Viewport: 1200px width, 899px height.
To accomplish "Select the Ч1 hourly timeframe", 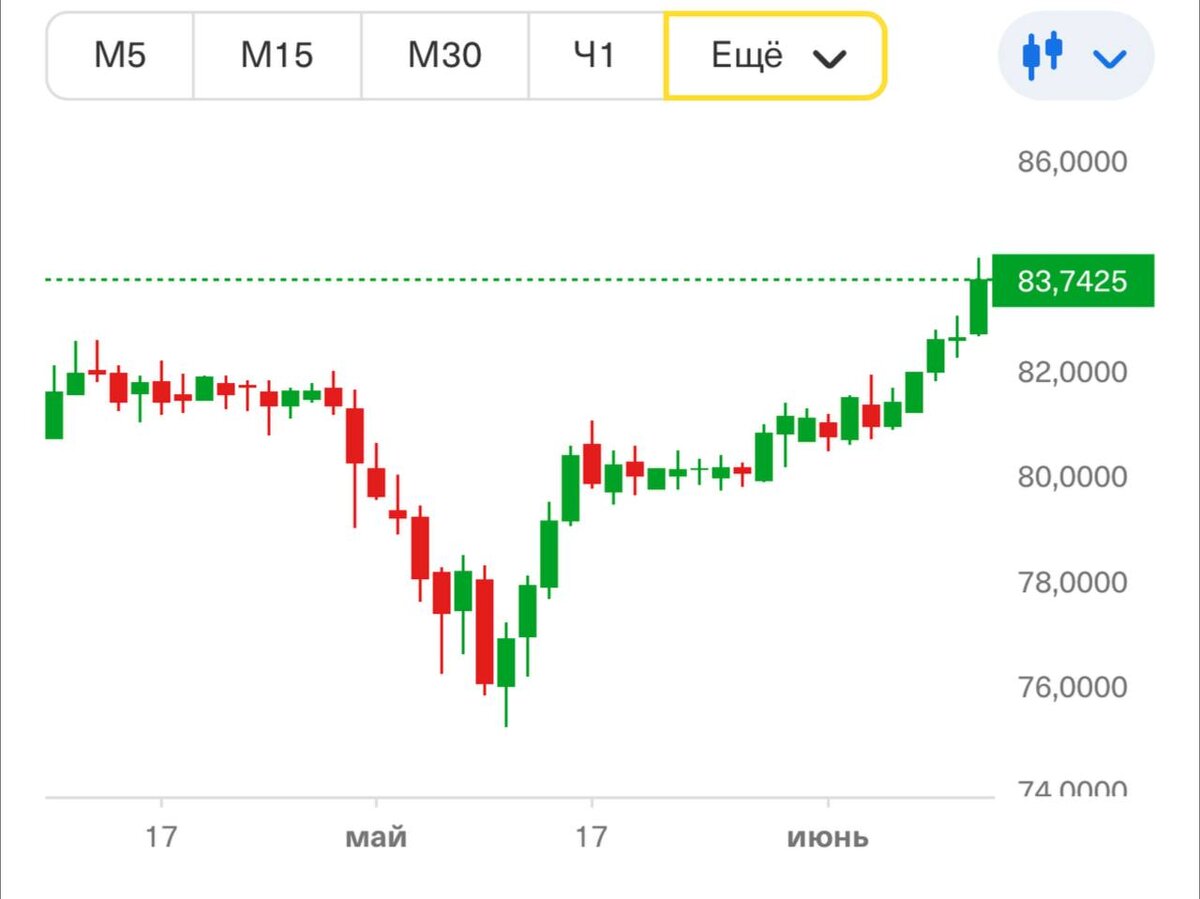I will click(595, 56).
